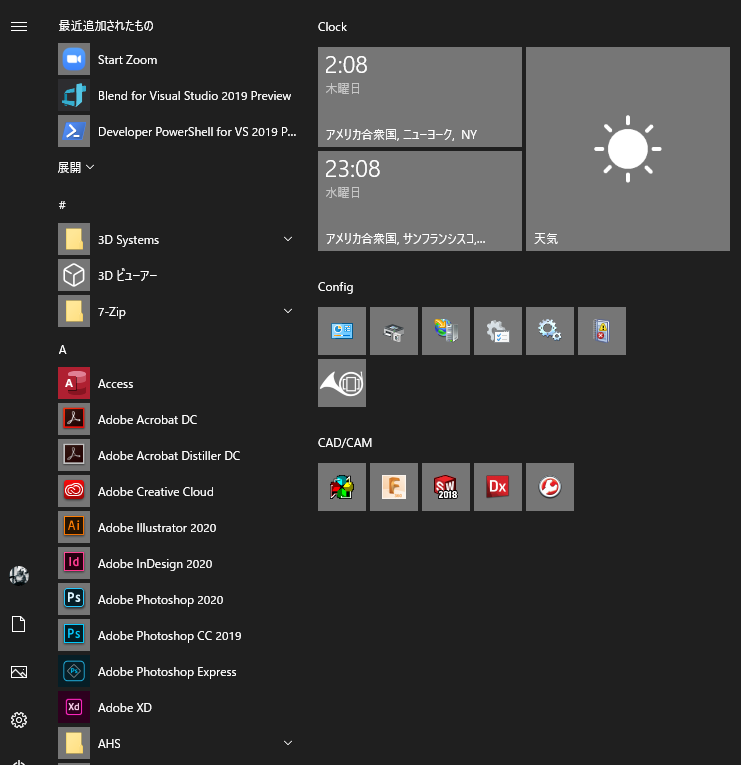Open Devices and Printers tile in Config

click(394, 331)
